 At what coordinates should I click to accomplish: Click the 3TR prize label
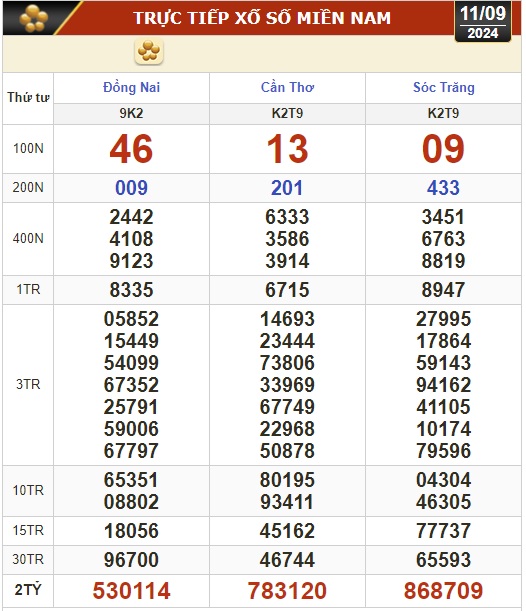28,385
